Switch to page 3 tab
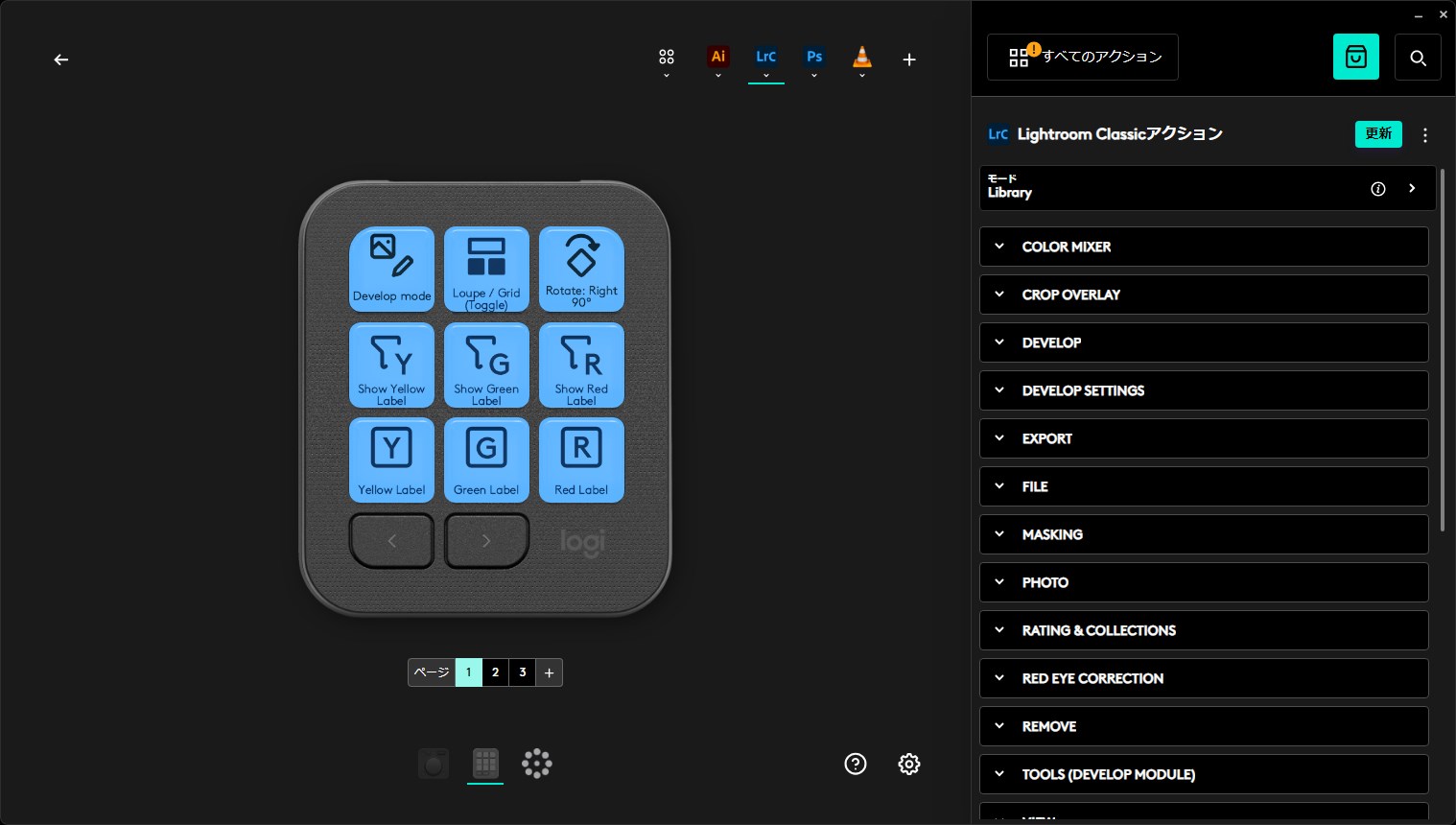 click(x=522, y=672)
